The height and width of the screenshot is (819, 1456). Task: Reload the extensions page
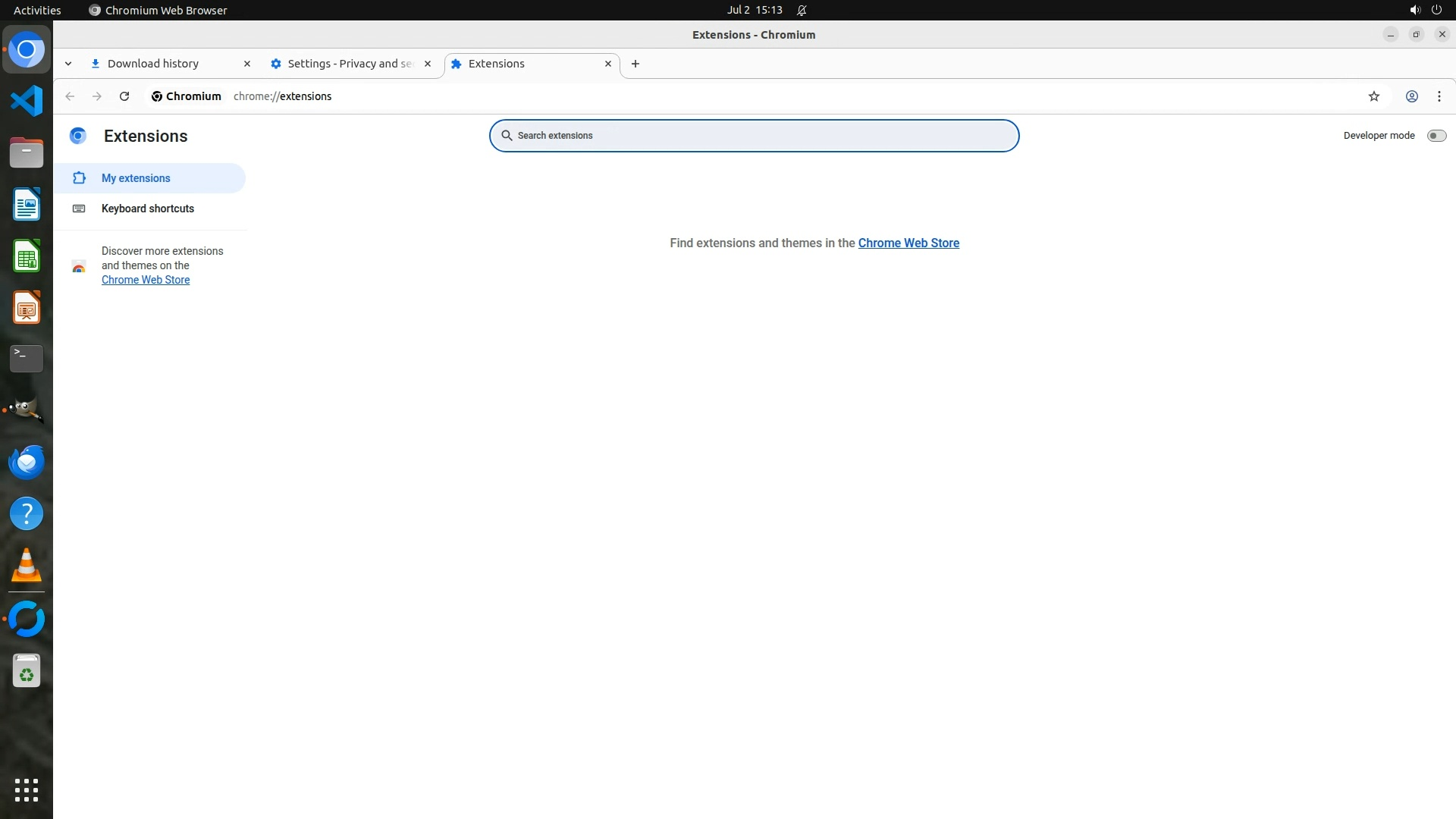pyautogui.click(x=124, y=96)
